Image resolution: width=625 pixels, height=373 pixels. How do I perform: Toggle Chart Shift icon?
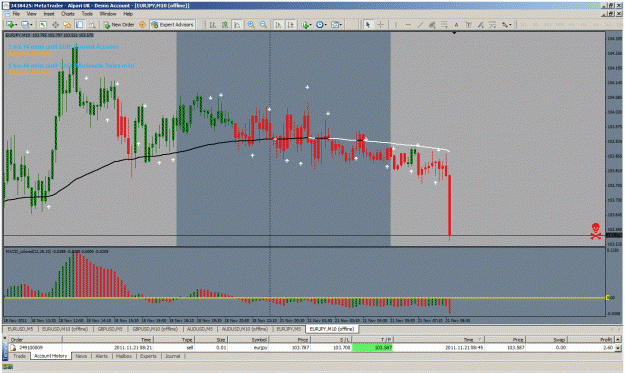tap(291, 25)
